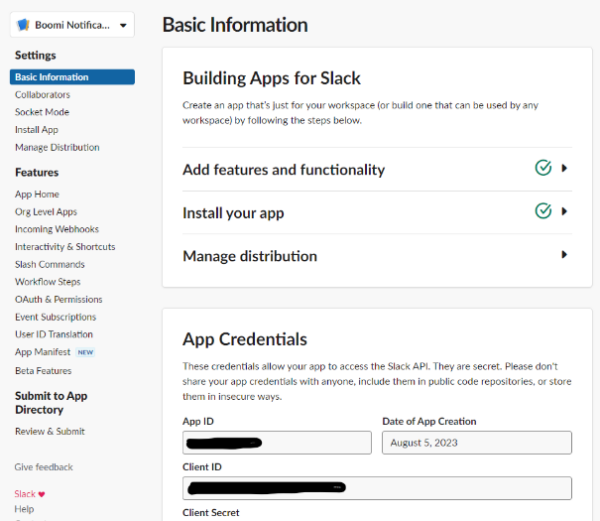Open Event Subscriptions page
Viewport: 600px width, 521px height.
[x=55, y=317]
